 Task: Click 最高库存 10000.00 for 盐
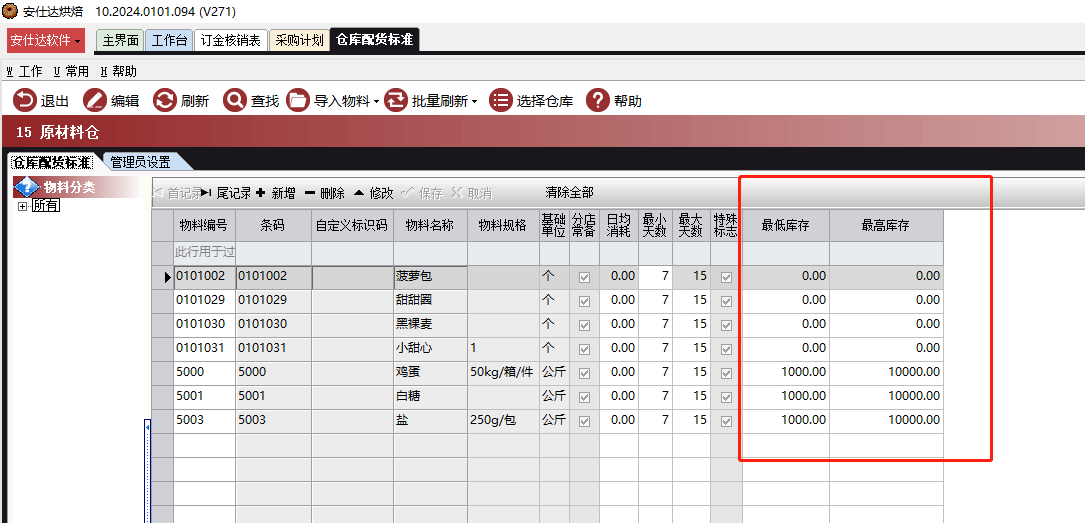(886, 421)
